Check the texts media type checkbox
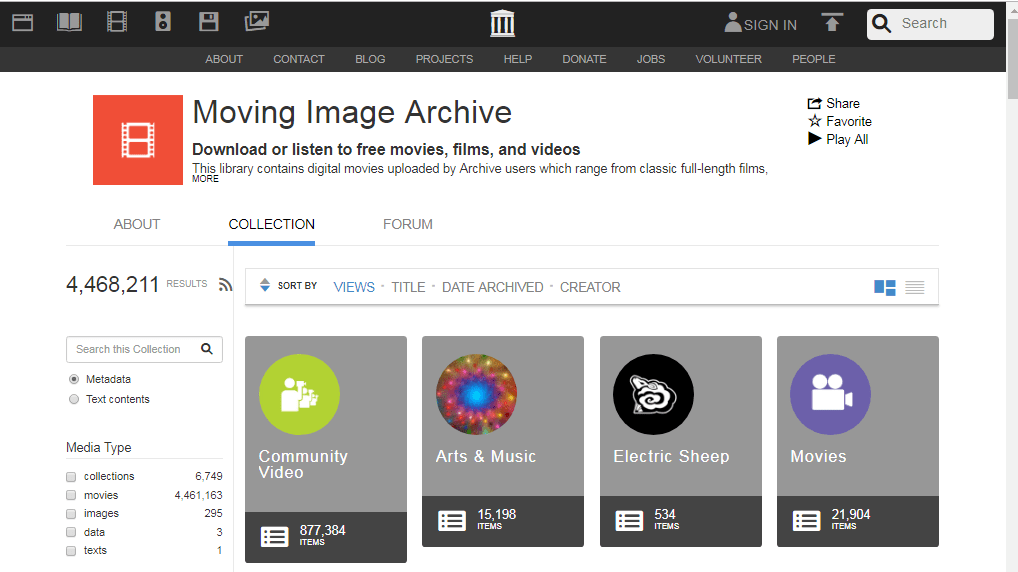This screenshot has height=572, width=1018. click(x=71, y=551)
